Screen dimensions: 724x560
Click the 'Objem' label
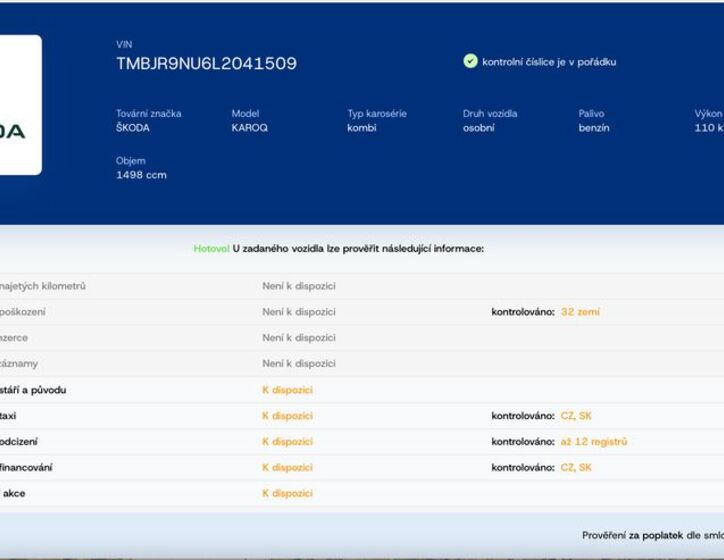(x=131, y=161)
